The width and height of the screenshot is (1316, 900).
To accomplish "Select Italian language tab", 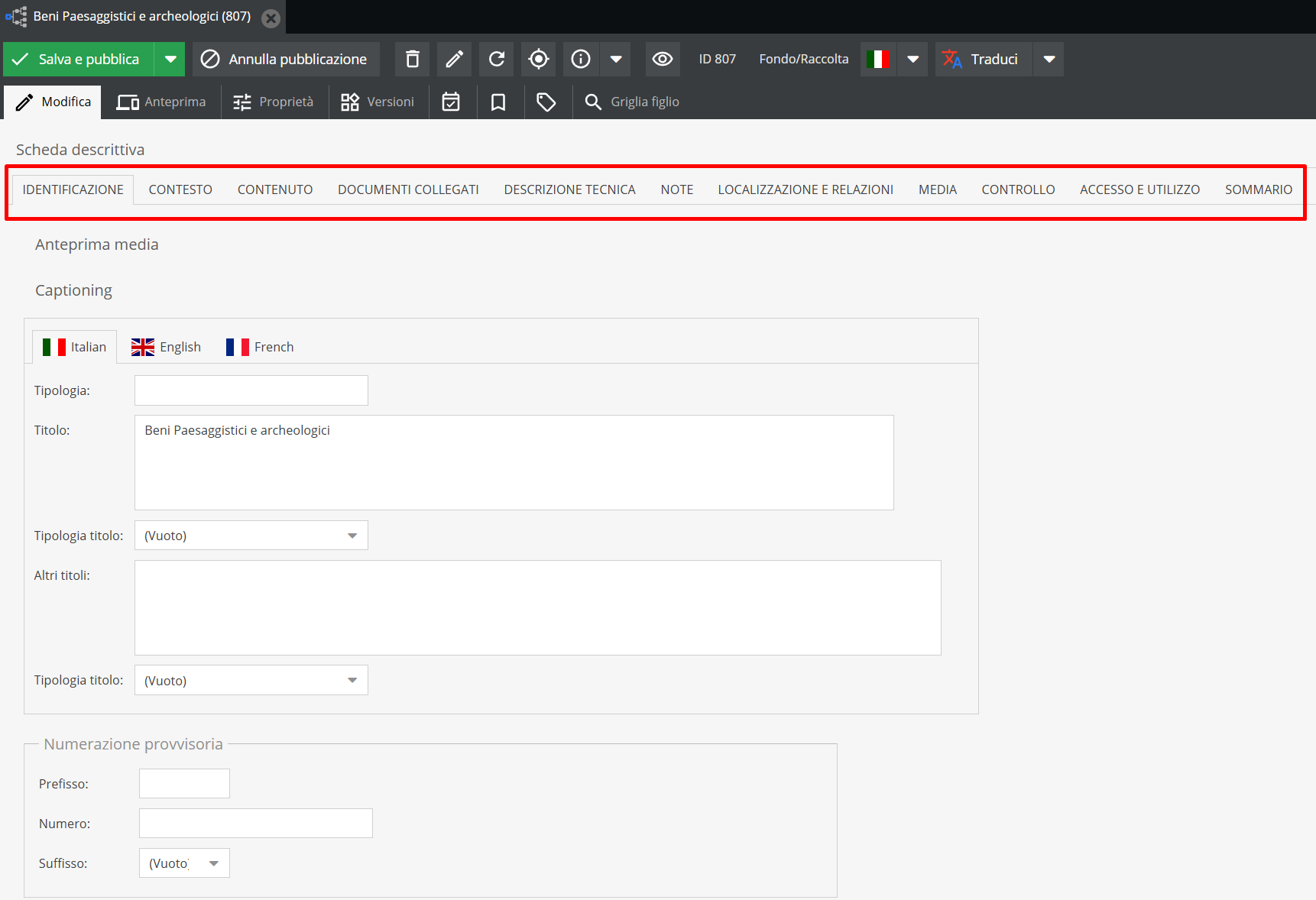I will click(74, 347).
